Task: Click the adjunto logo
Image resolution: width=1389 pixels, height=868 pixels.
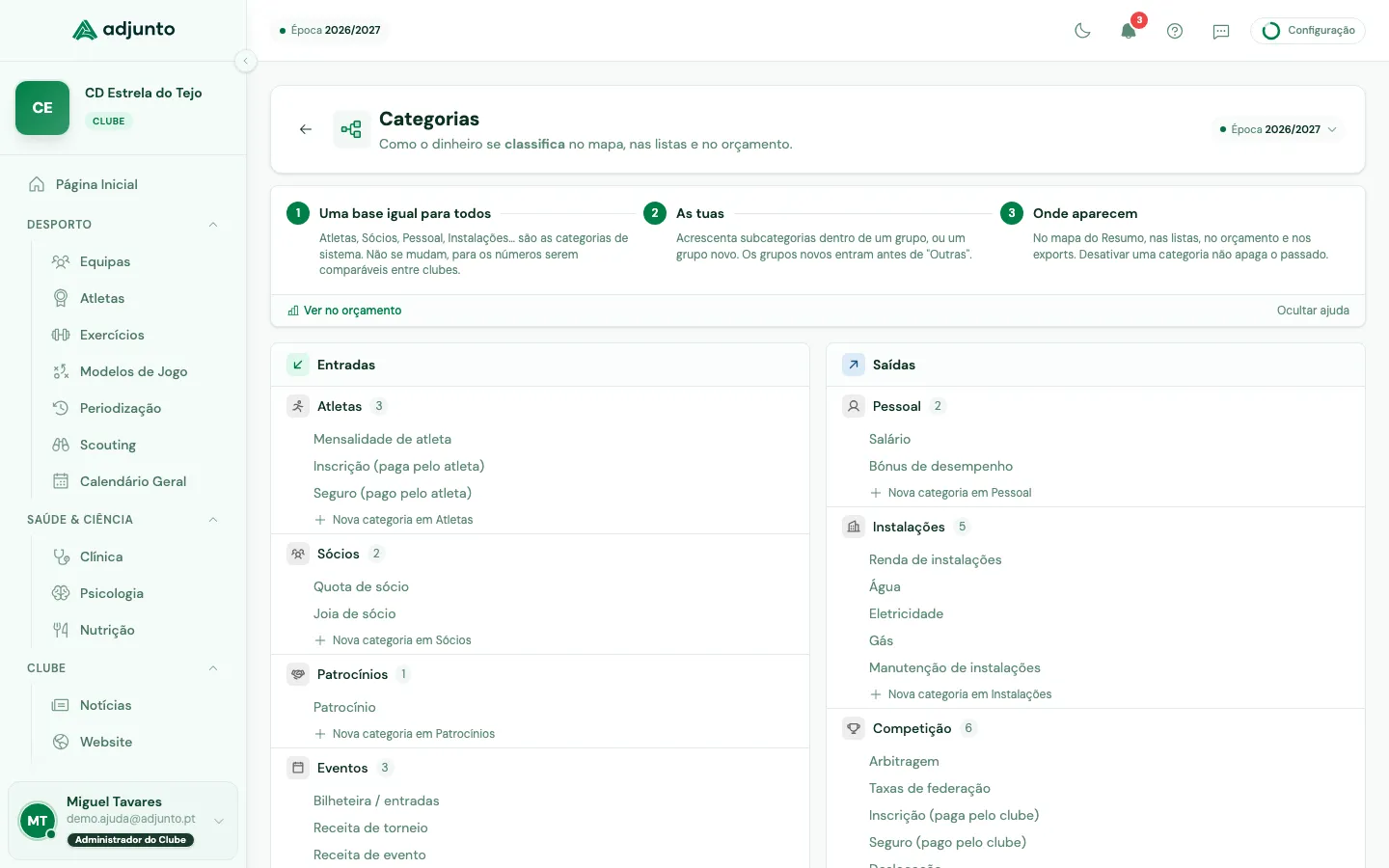Action: pyautogui.click(x=123, y=30)
